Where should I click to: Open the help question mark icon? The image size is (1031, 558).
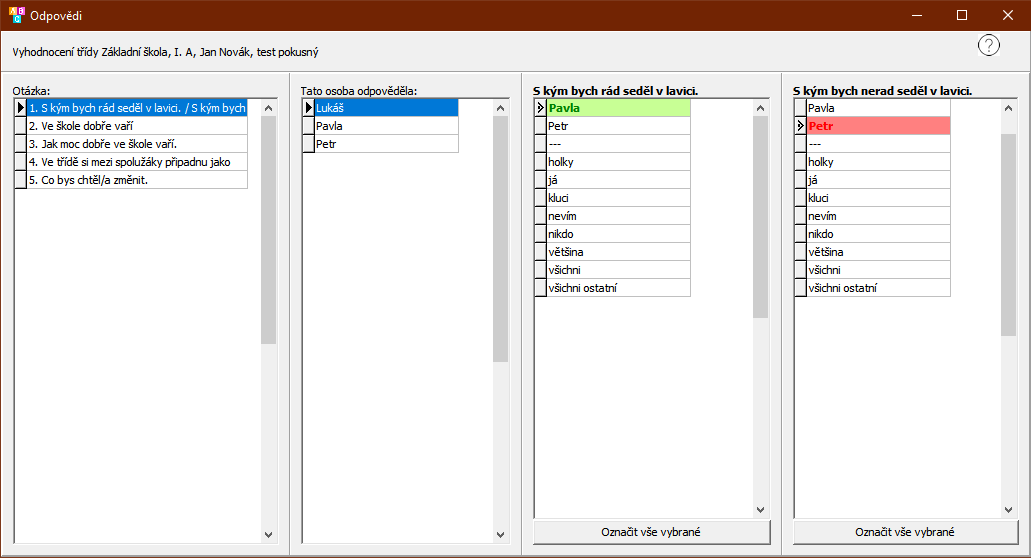point(988,45)
